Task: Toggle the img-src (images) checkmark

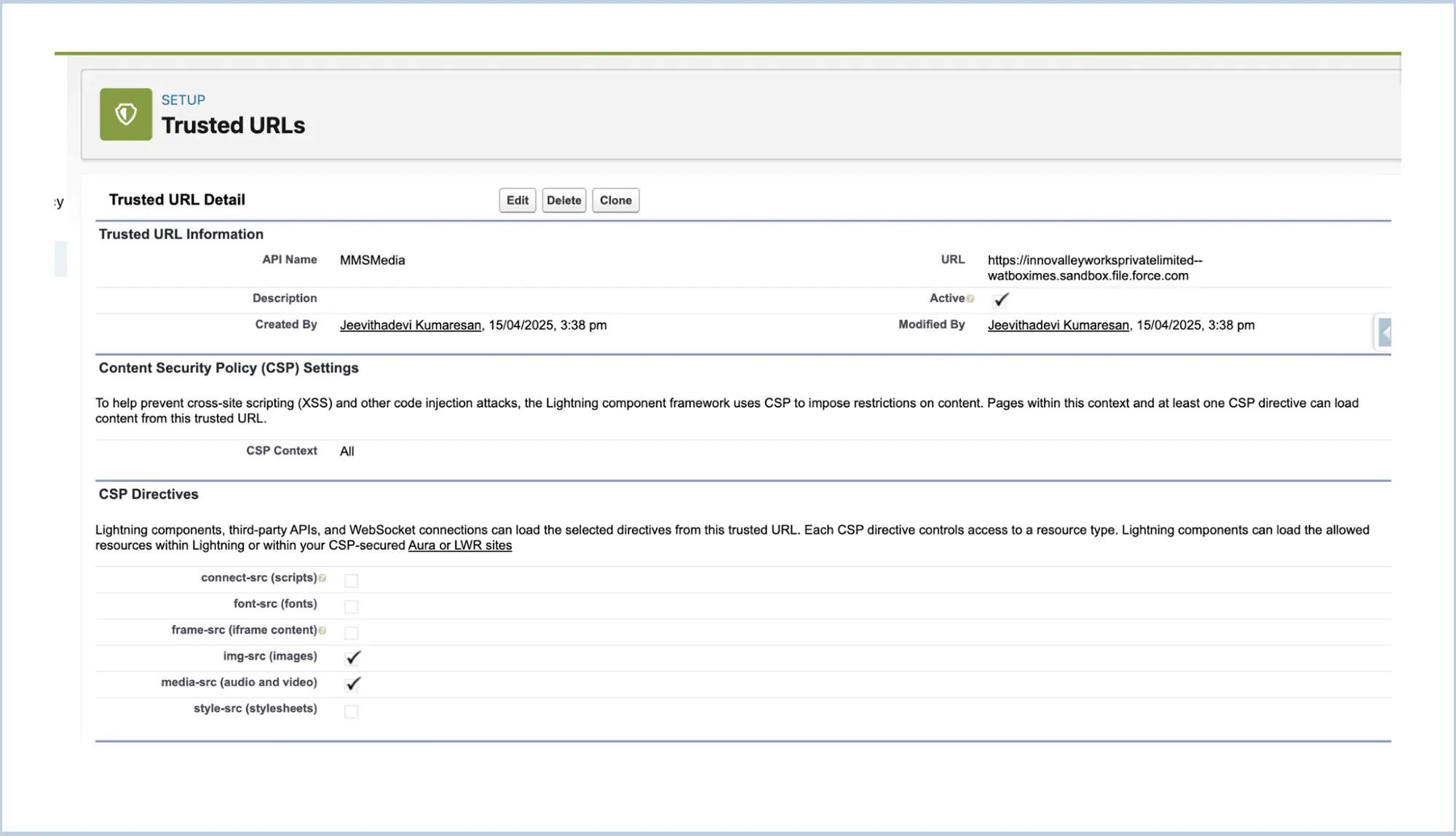Action: click(353, 658)
